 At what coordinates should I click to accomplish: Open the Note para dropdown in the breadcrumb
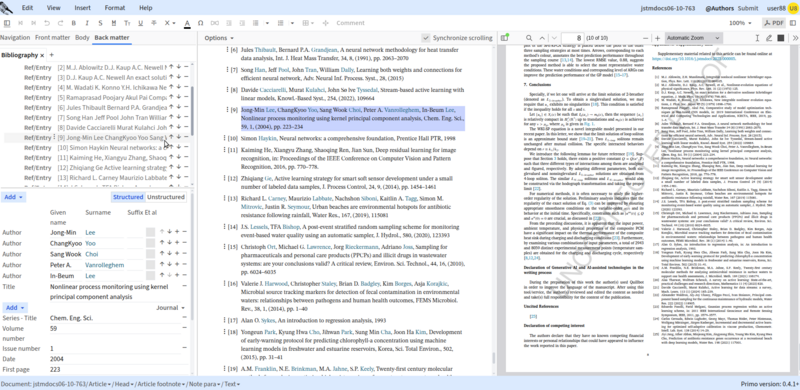coord(205,384)
